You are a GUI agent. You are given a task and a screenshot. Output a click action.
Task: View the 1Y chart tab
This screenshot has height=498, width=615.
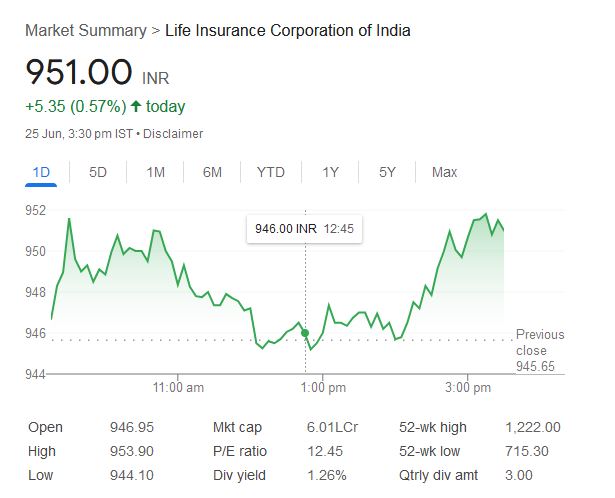pos(330,172)
